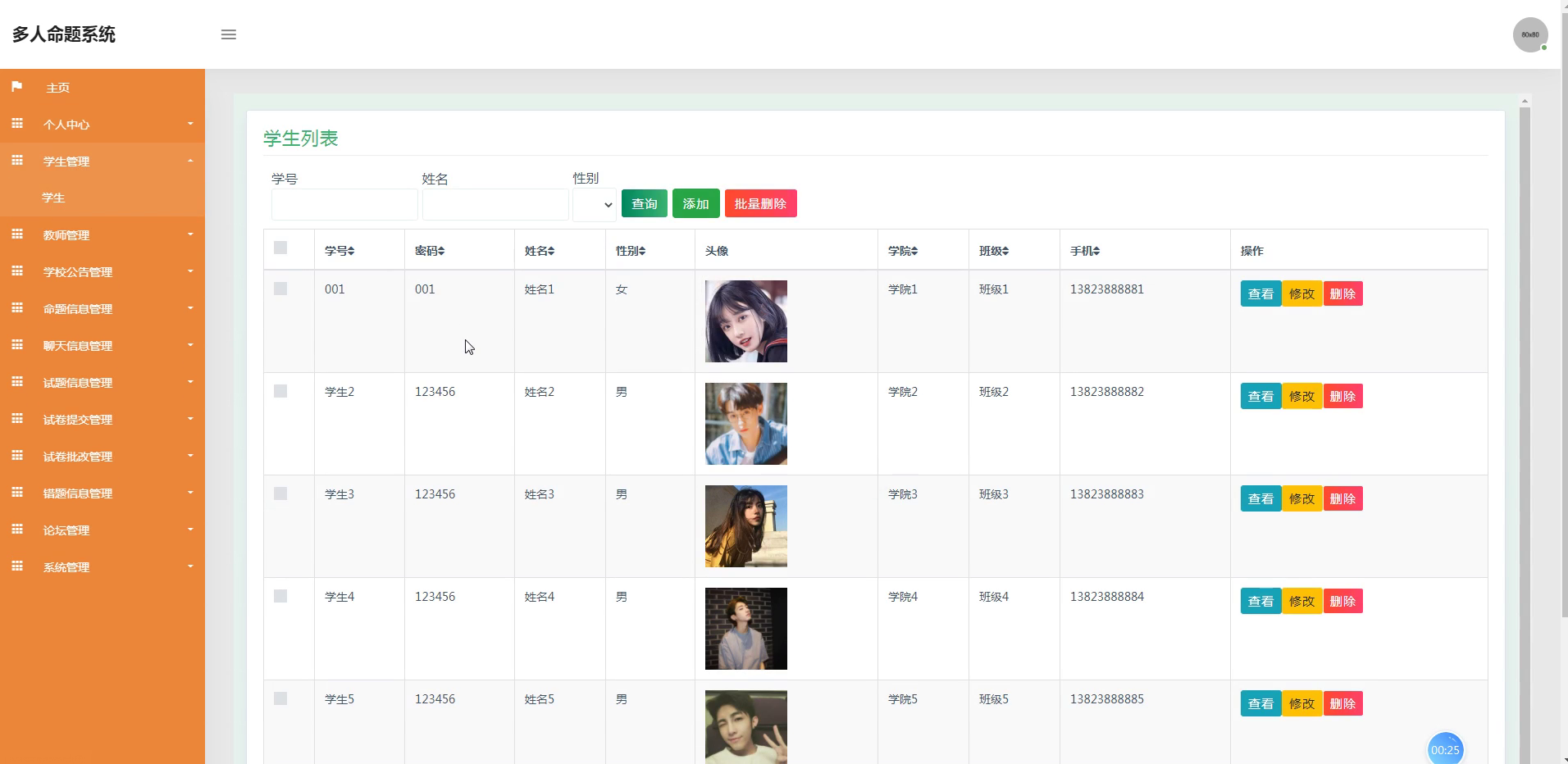Expand the 系统管理 menu arrow

coord(190,566)
